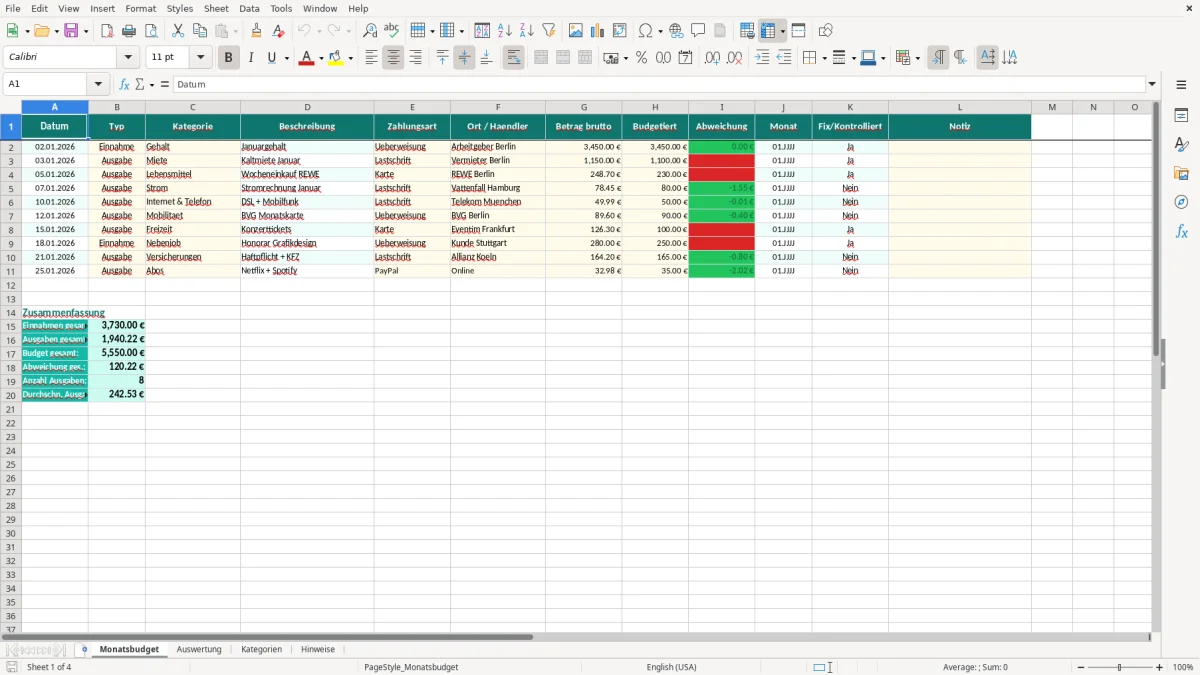Switch to the Kategorien sheet tab
The height and width of the screenshot is (675, 1200).
point(261,650)
